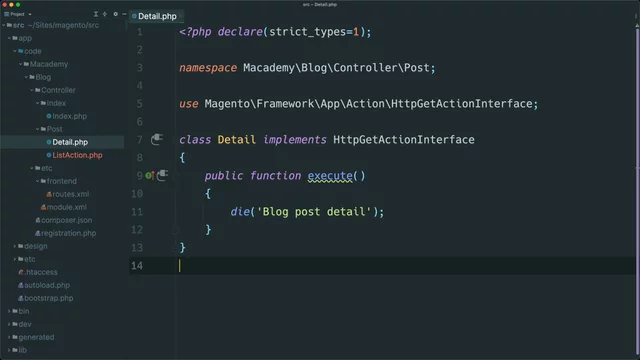Open autoload.php file
The image size is (640, 360).
47,285
